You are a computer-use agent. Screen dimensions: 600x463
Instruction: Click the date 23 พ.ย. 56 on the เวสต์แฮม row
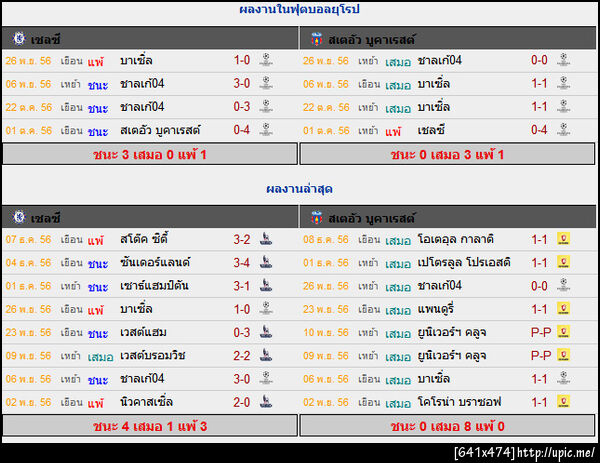pyautogui.click(x=28, y=333)
